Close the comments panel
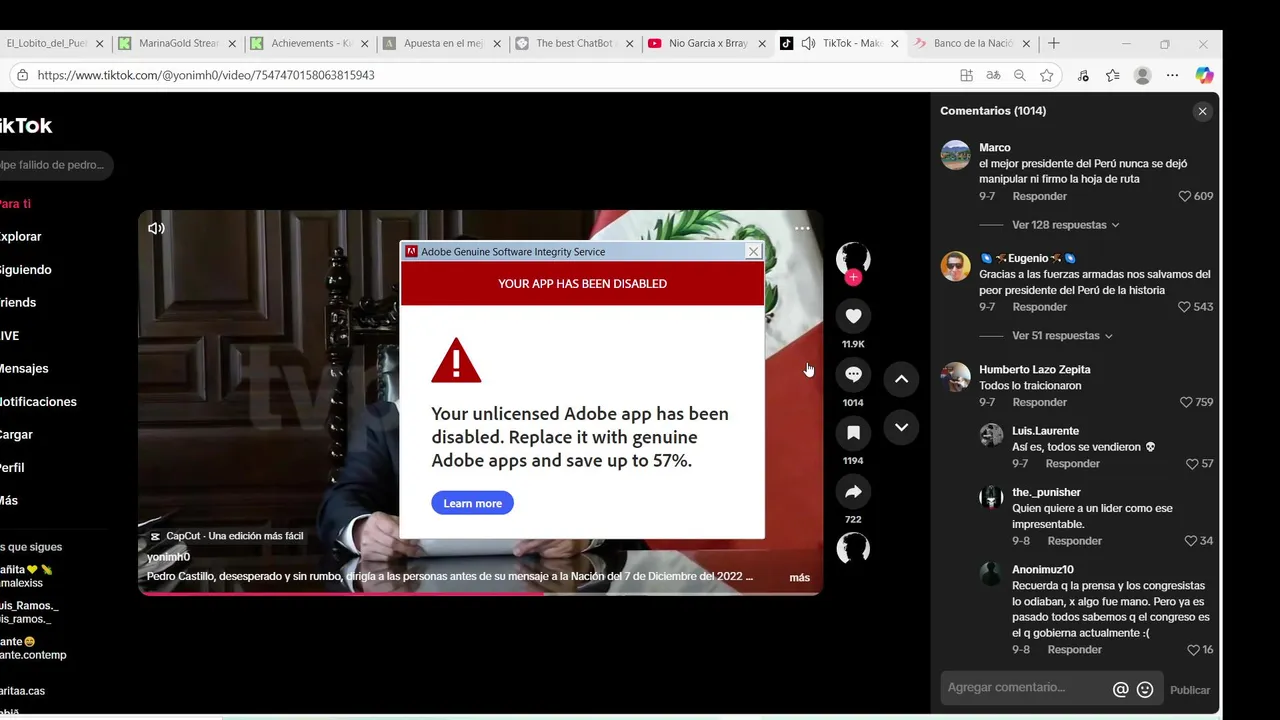The height and width of the screenshot is (720, 1280). pyautogui.click(x=1202, y=111)
